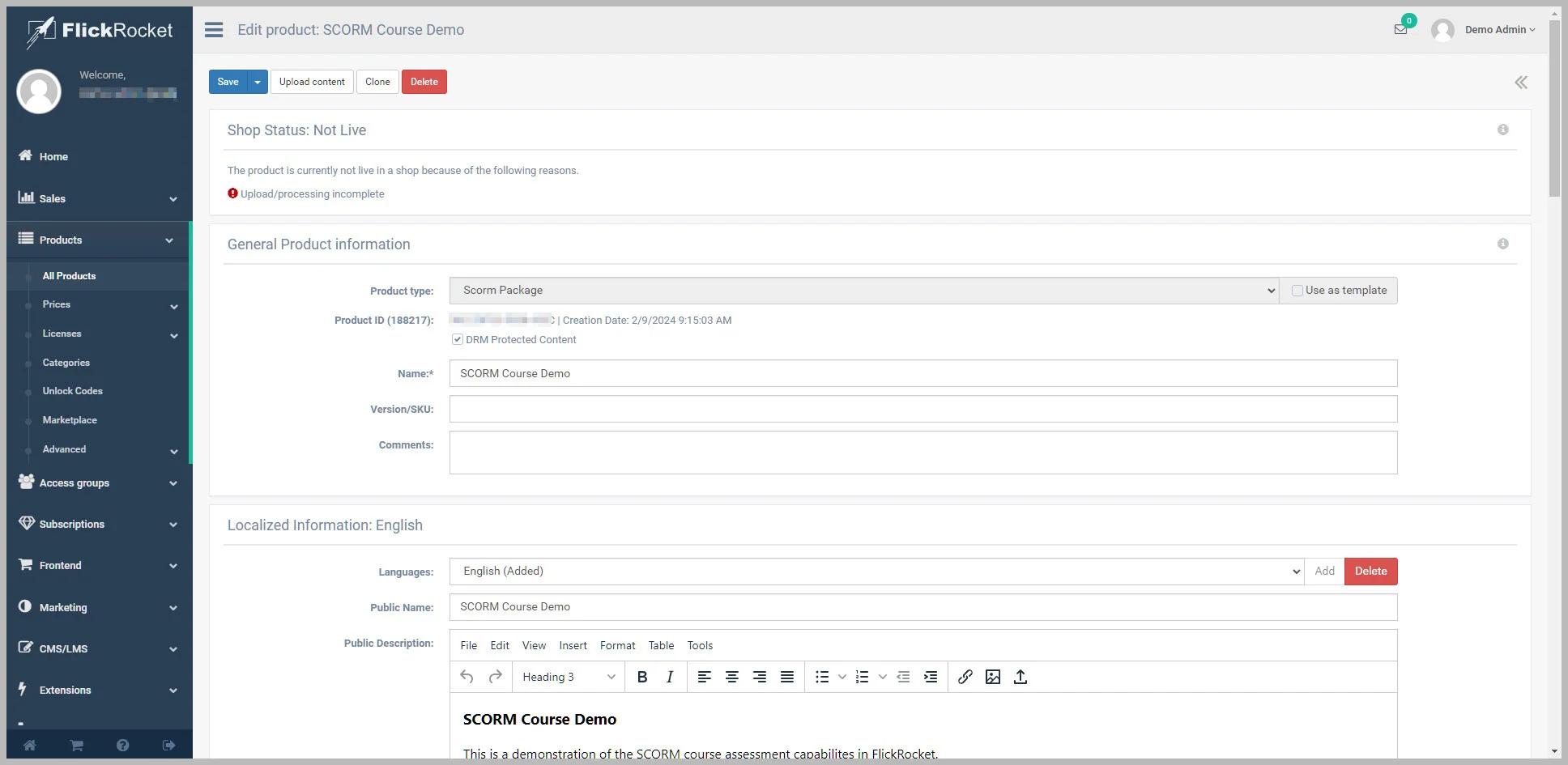1568x765 pixels.
Task: Click the Version/SKU input field
Action: coord(923,409)
